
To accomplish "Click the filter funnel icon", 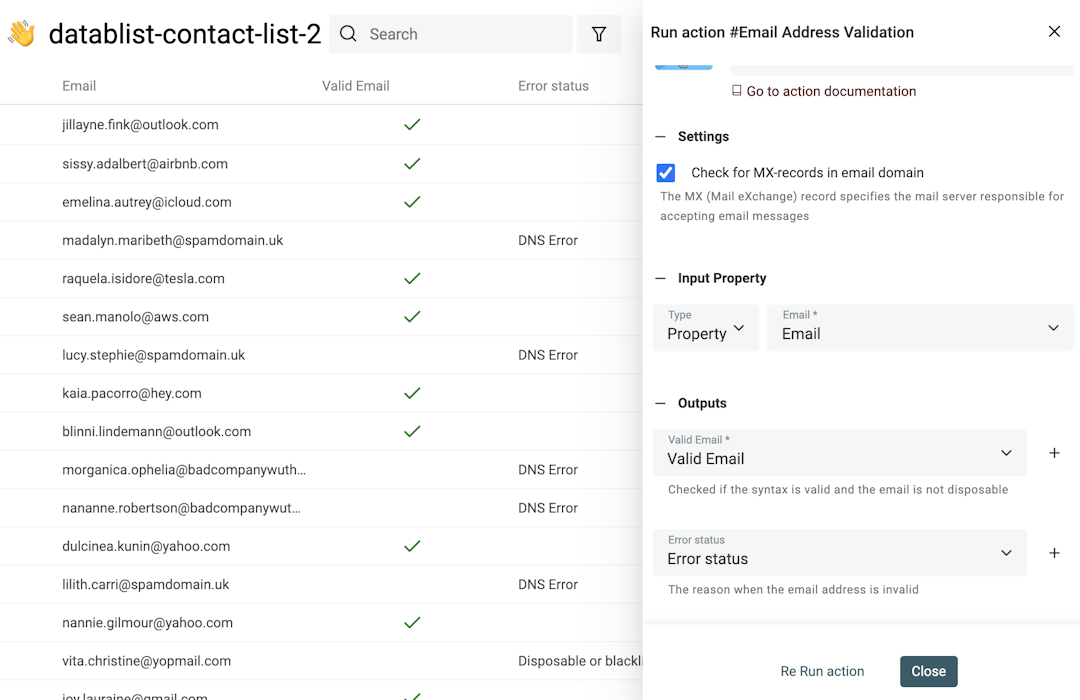I will [x=599, y=34].
